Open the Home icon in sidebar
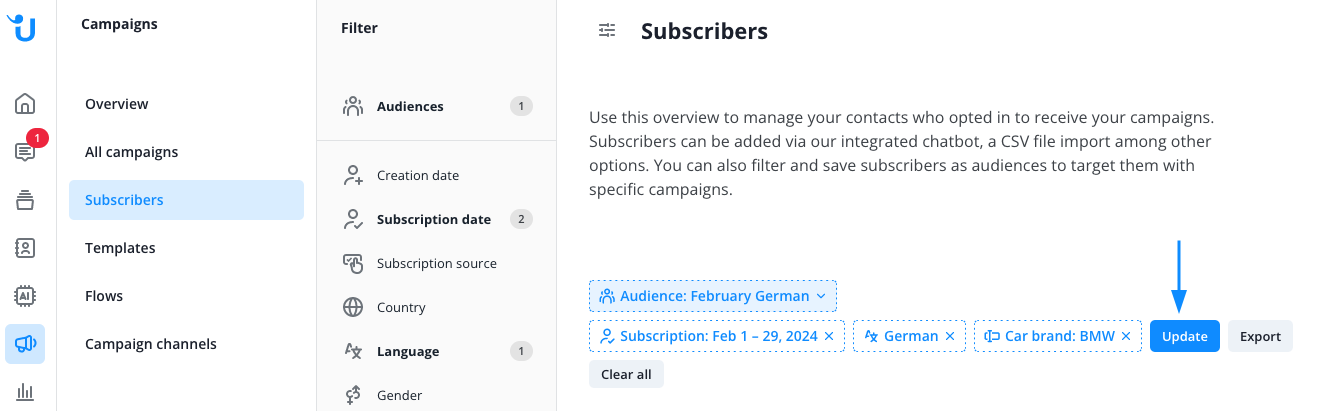1341x411 pixels. [25, 104]
